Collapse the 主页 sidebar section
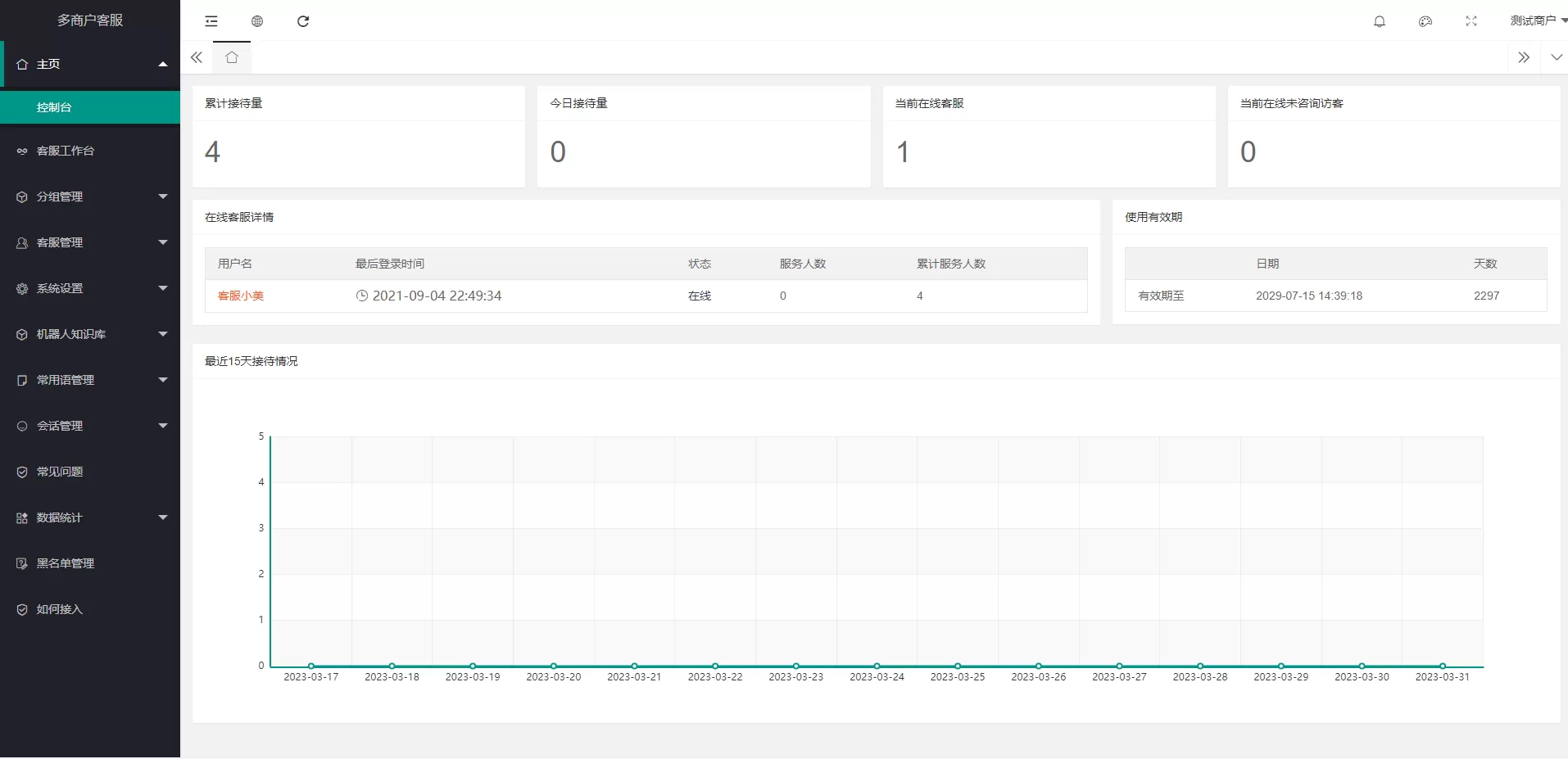This screenshot has height=759, width=1568. pyautogui.click(x=90, y=64)
